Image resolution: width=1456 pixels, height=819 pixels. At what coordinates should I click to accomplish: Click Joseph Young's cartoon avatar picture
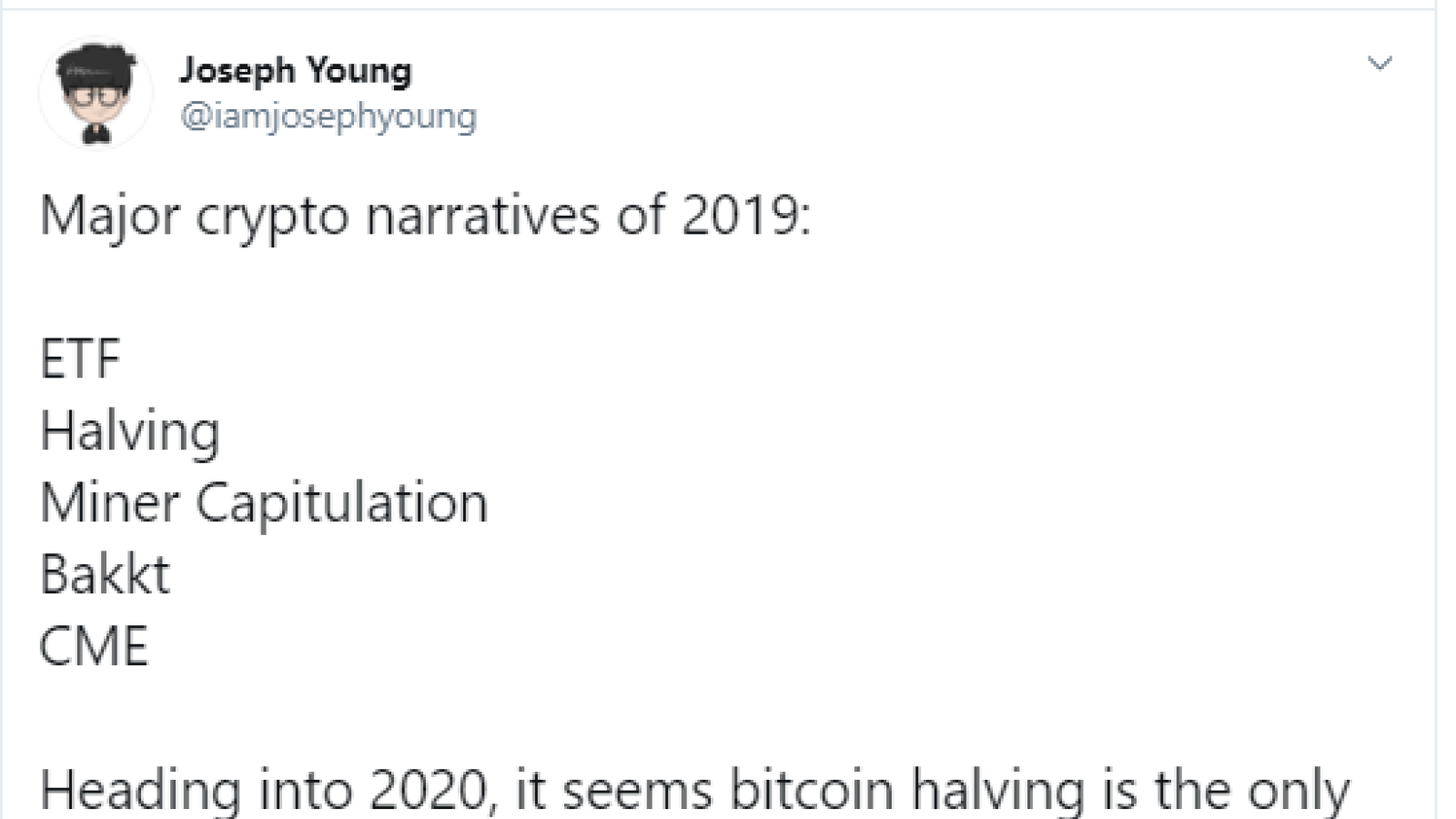point(96,92)
